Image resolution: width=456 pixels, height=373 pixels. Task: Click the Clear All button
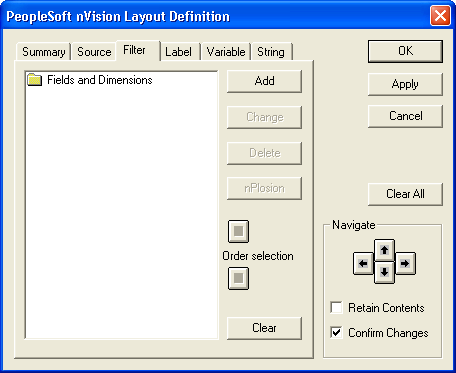[405, 194]
